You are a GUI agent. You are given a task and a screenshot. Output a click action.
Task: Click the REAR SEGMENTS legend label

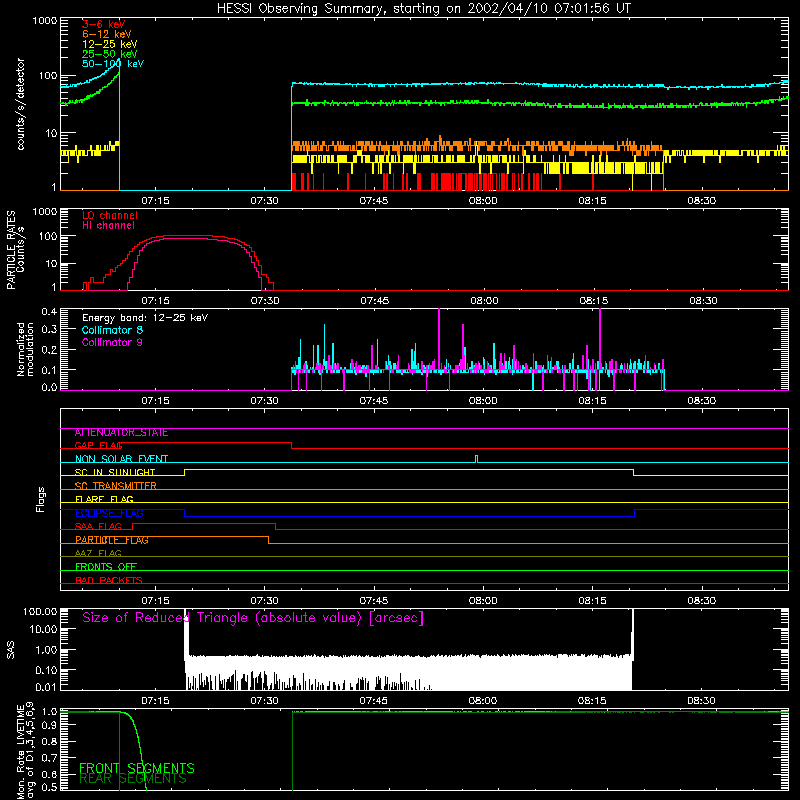133,779
